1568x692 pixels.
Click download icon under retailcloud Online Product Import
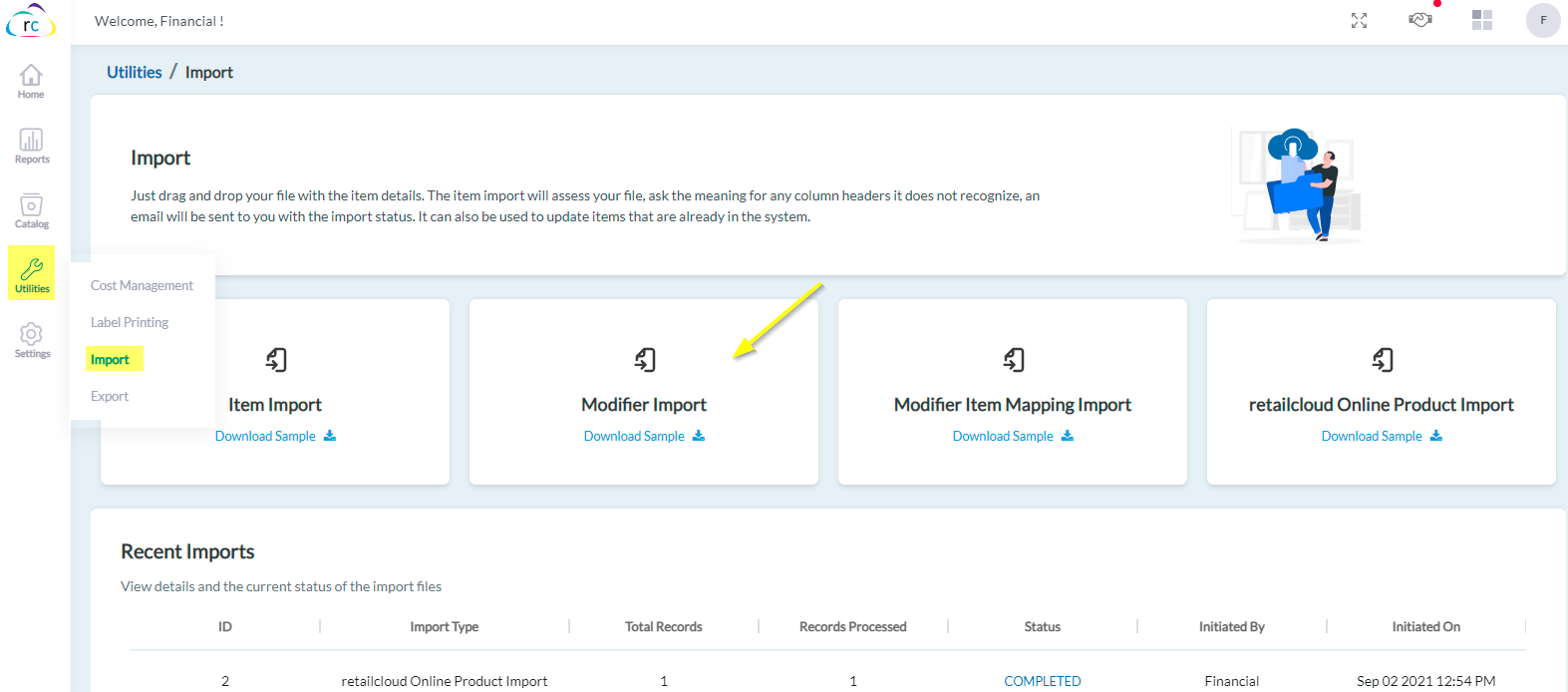click(1436, 436)
